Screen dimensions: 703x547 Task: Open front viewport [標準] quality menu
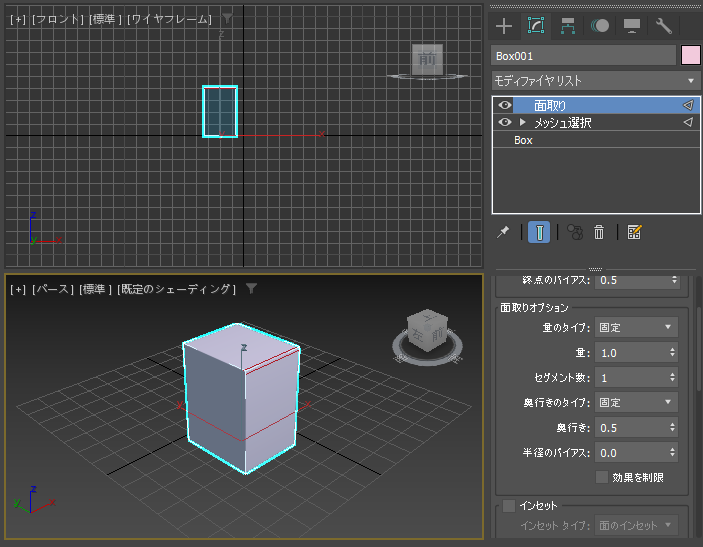[105, 19]
